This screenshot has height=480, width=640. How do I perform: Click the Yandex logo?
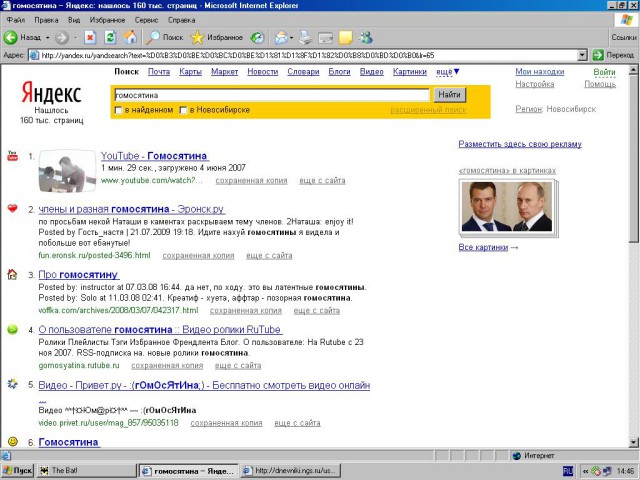tap(51, 92)
